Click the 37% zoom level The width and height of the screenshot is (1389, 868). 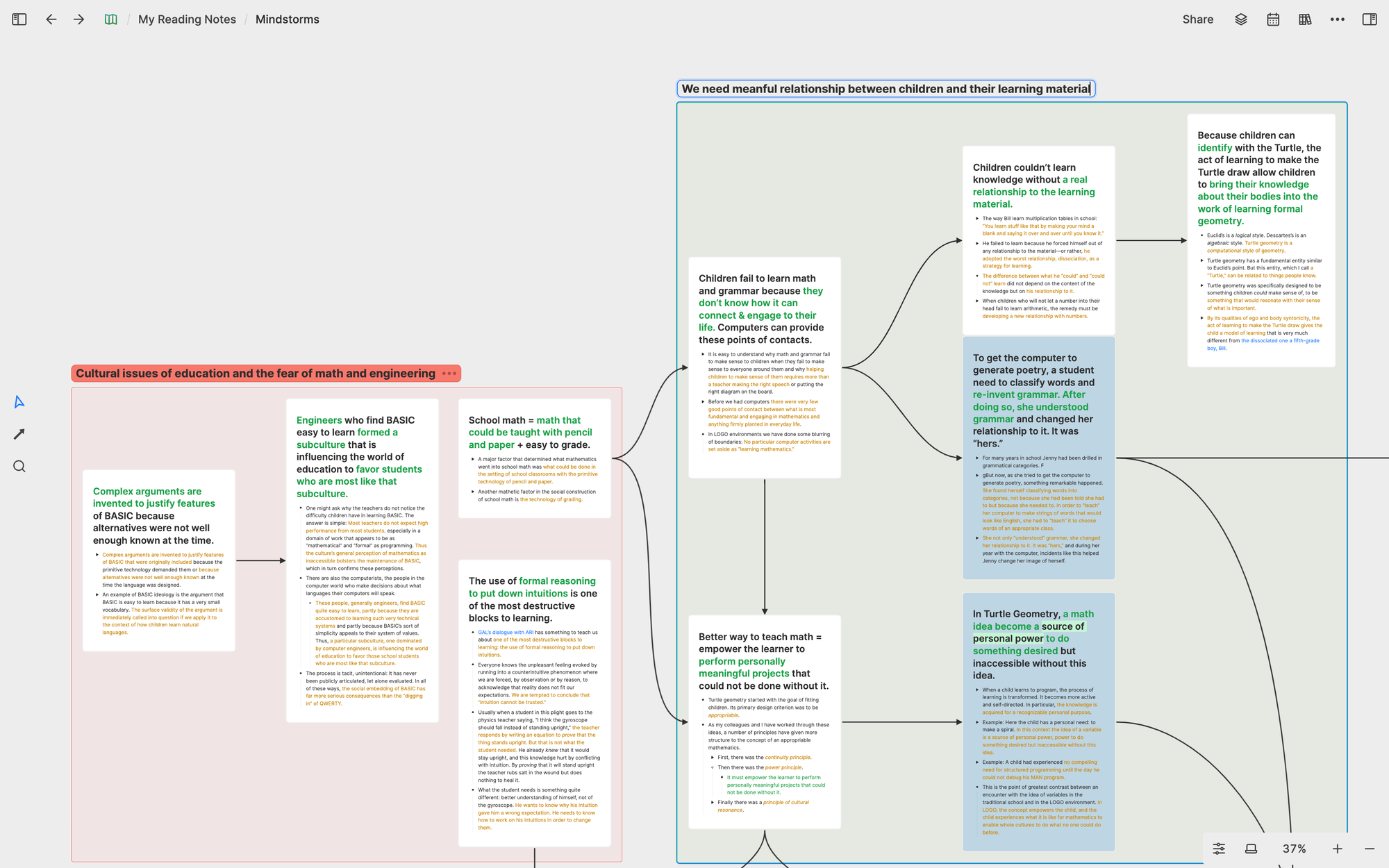(1294, 849)
